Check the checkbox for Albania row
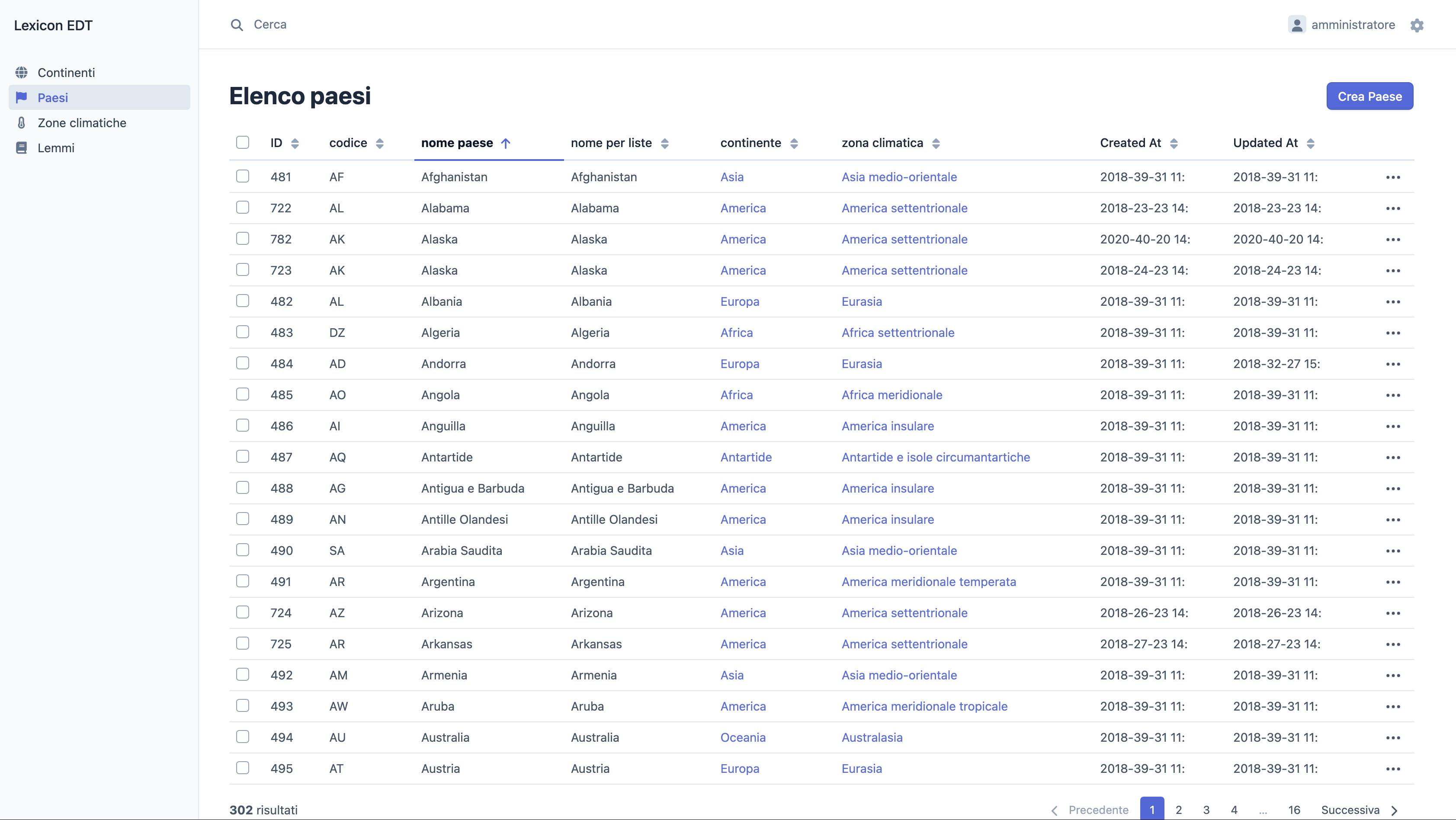Image resolution: width=1456 pixels, height=820 pixels. [243, 301]
